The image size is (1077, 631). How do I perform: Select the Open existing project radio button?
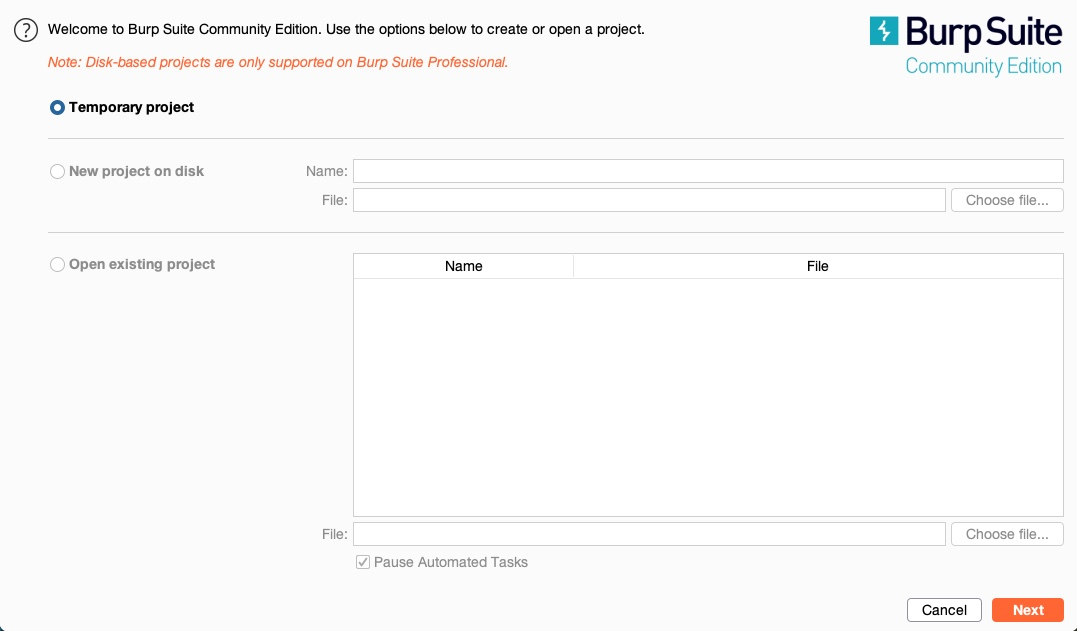57,265
